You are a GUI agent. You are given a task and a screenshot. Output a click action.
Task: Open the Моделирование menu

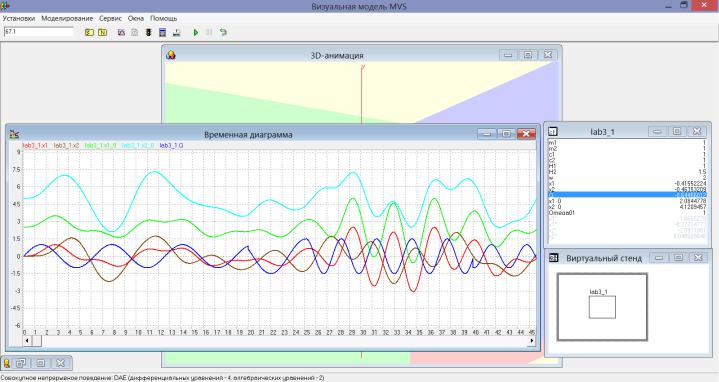coord(67,18)
